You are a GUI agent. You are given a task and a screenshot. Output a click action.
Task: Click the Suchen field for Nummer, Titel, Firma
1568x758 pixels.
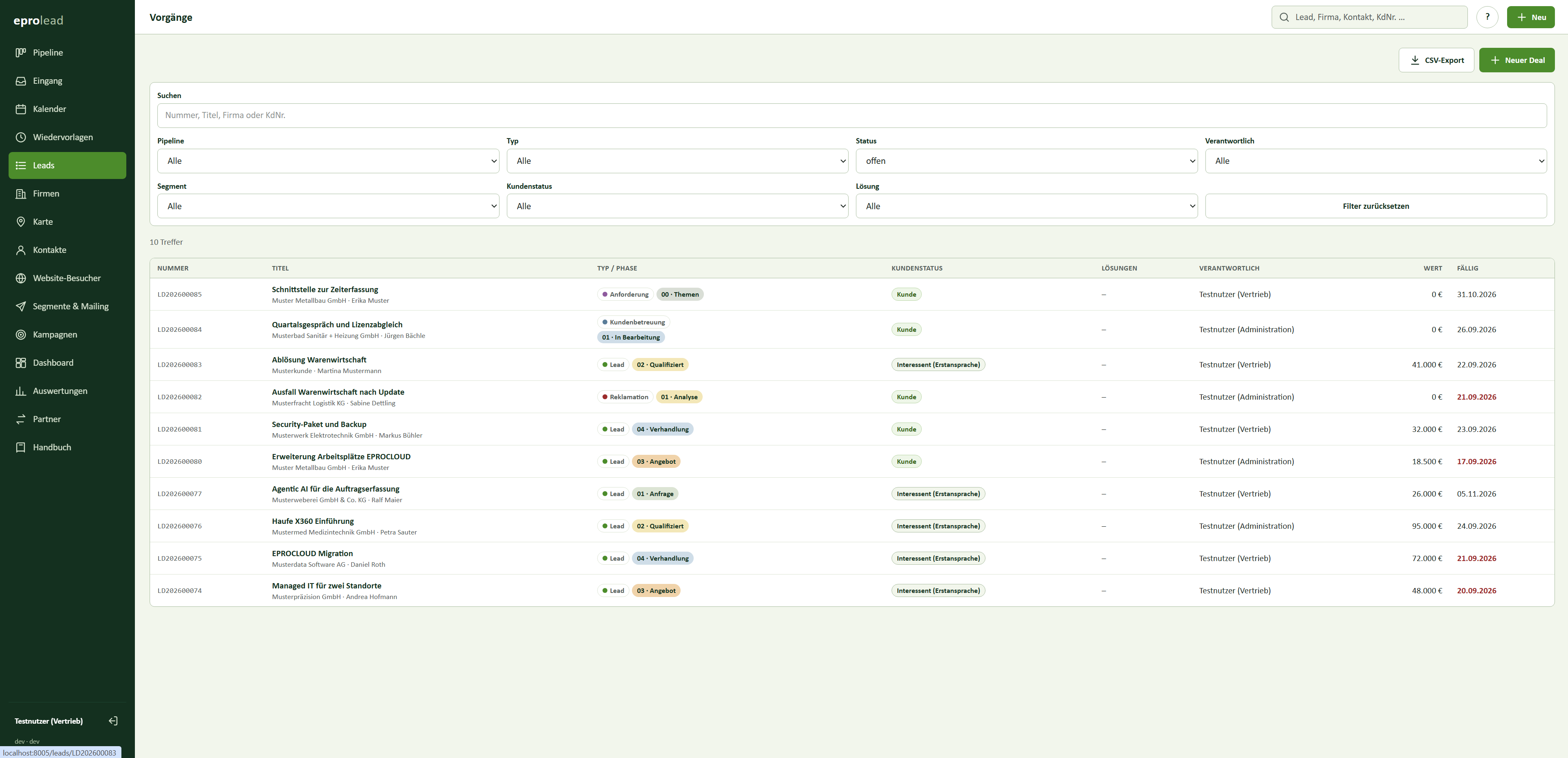851,115
